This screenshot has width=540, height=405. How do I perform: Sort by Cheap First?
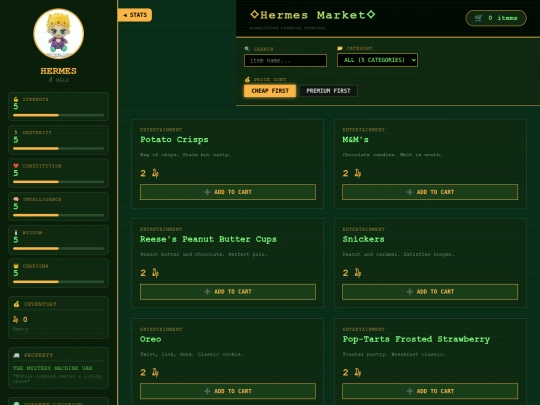[270, 91]
